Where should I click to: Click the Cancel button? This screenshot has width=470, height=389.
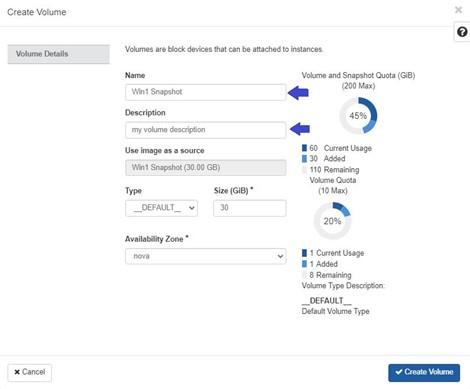29,372
